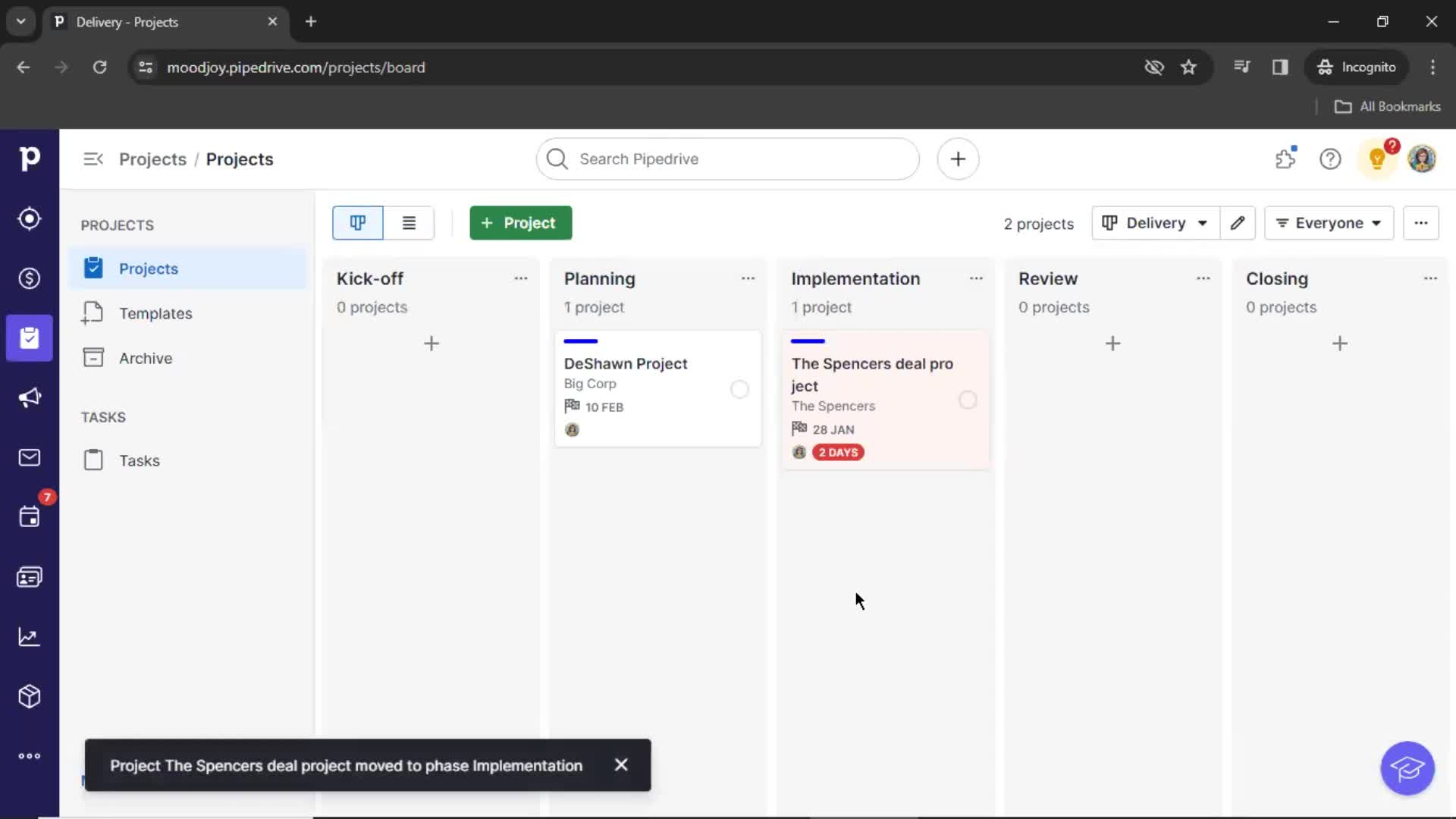Open the Archive icon in sidebar

point(93,358)
